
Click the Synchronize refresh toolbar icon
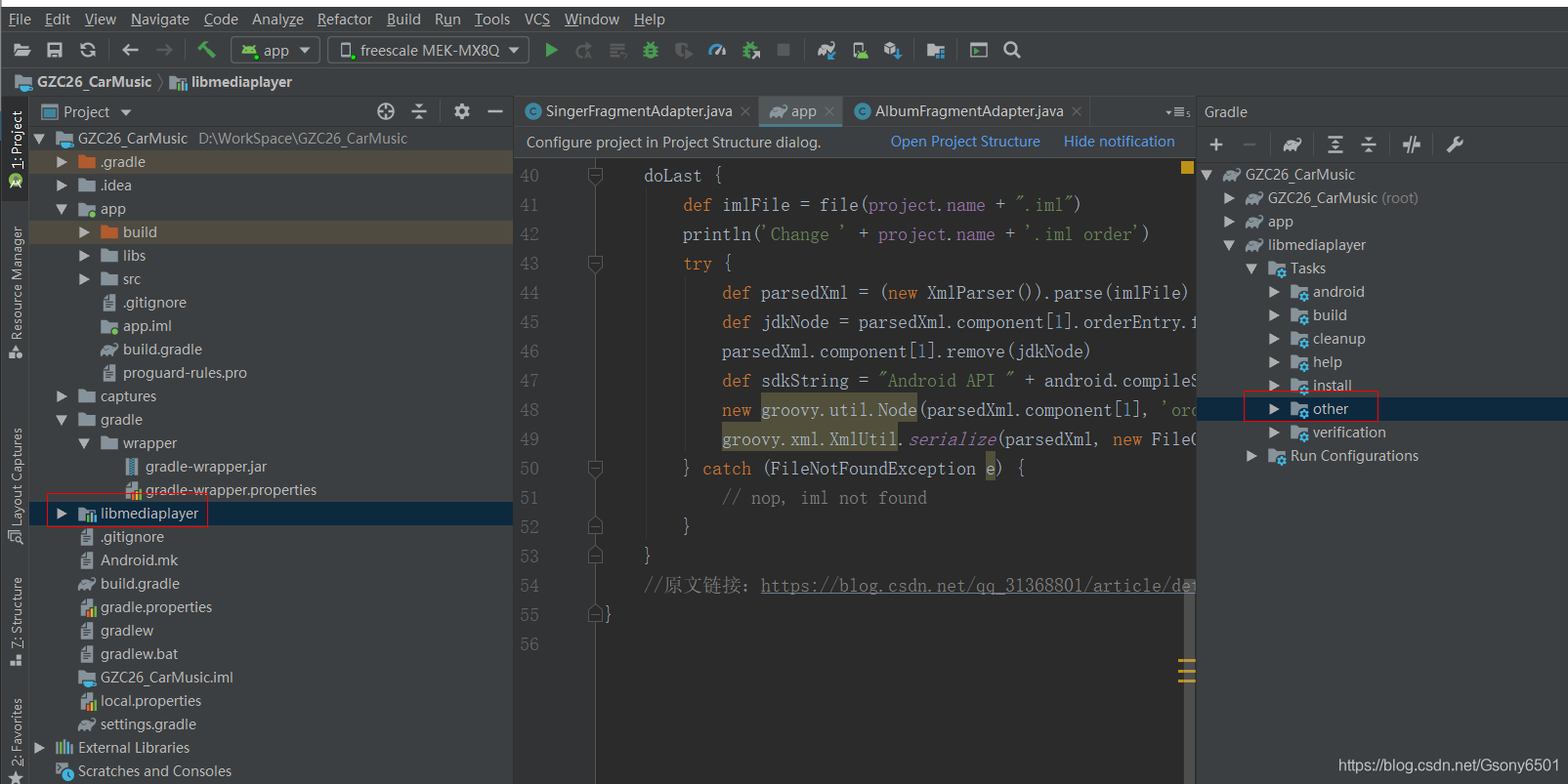tap(88, 50)
